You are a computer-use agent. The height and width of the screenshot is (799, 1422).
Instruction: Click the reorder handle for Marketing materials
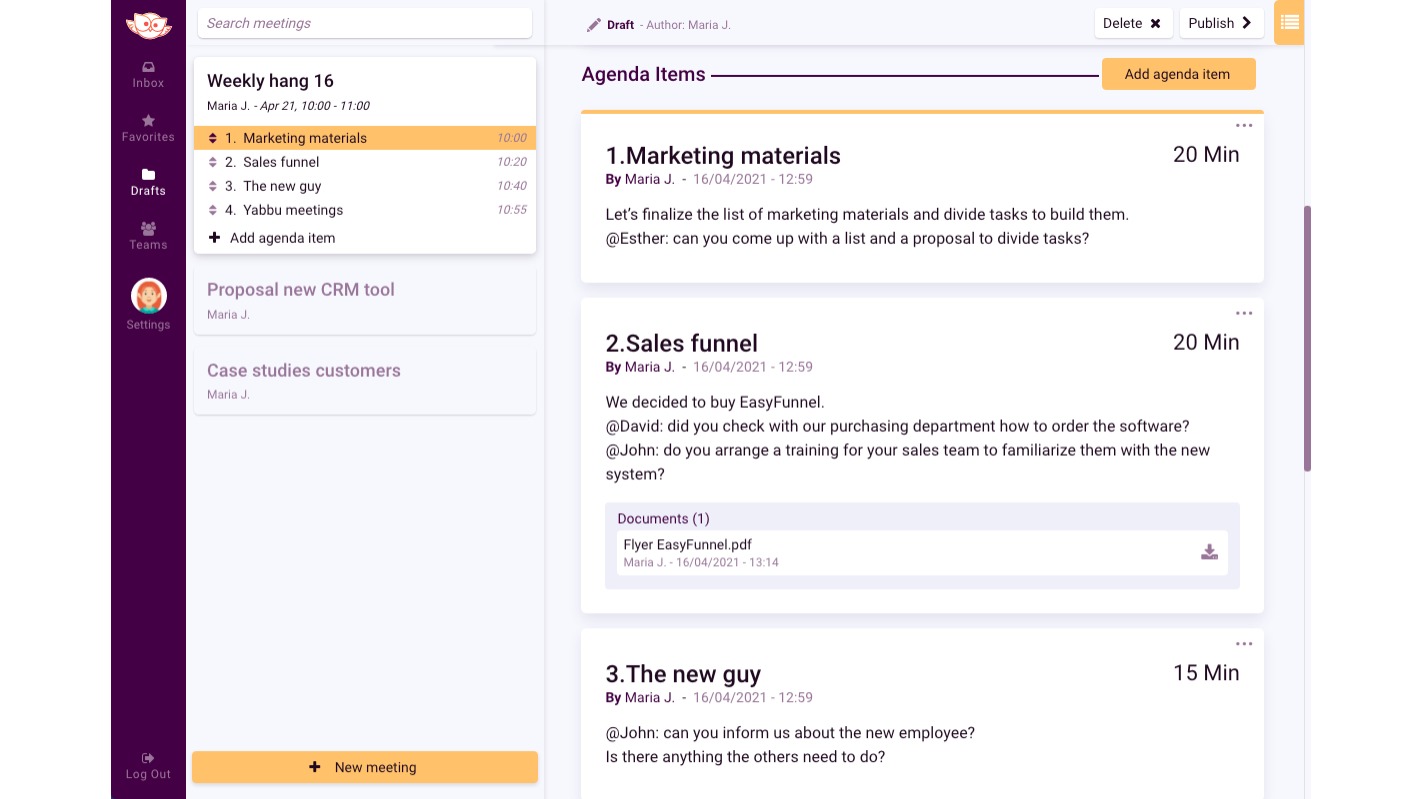[x=213, y=138]
